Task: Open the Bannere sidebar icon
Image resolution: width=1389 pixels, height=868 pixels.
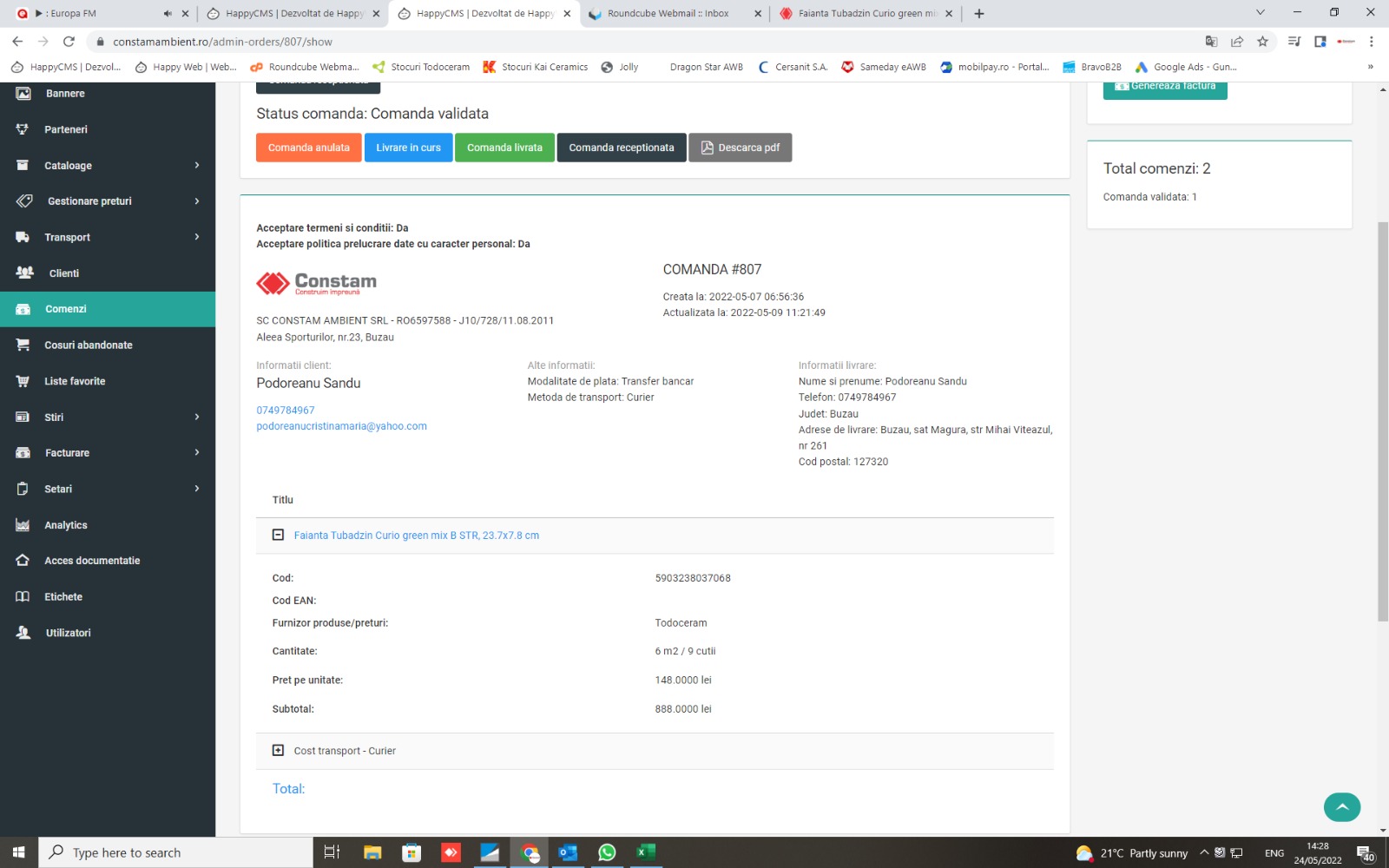Action: [23, 93]
